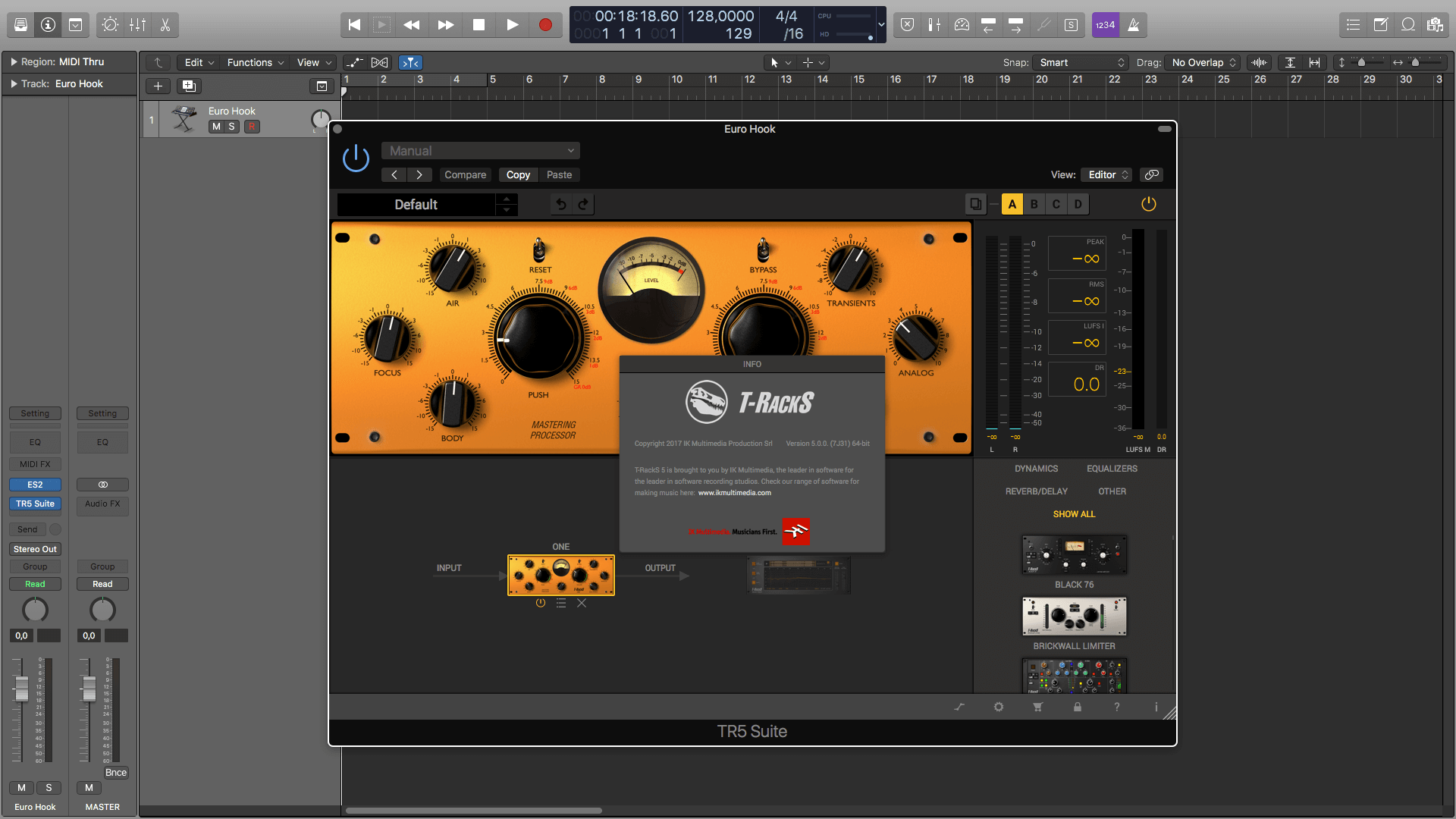Toggle the Inspector info icon
The image size is (1456, 819).
48,25
